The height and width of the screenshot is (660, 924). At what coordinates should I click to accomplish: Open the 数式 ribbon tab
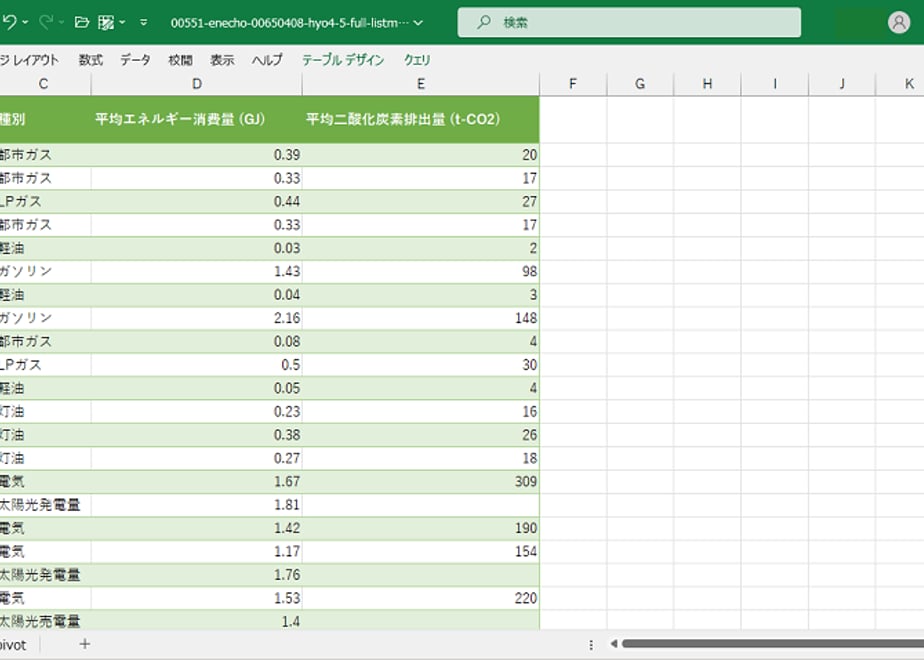pos(91,60)
